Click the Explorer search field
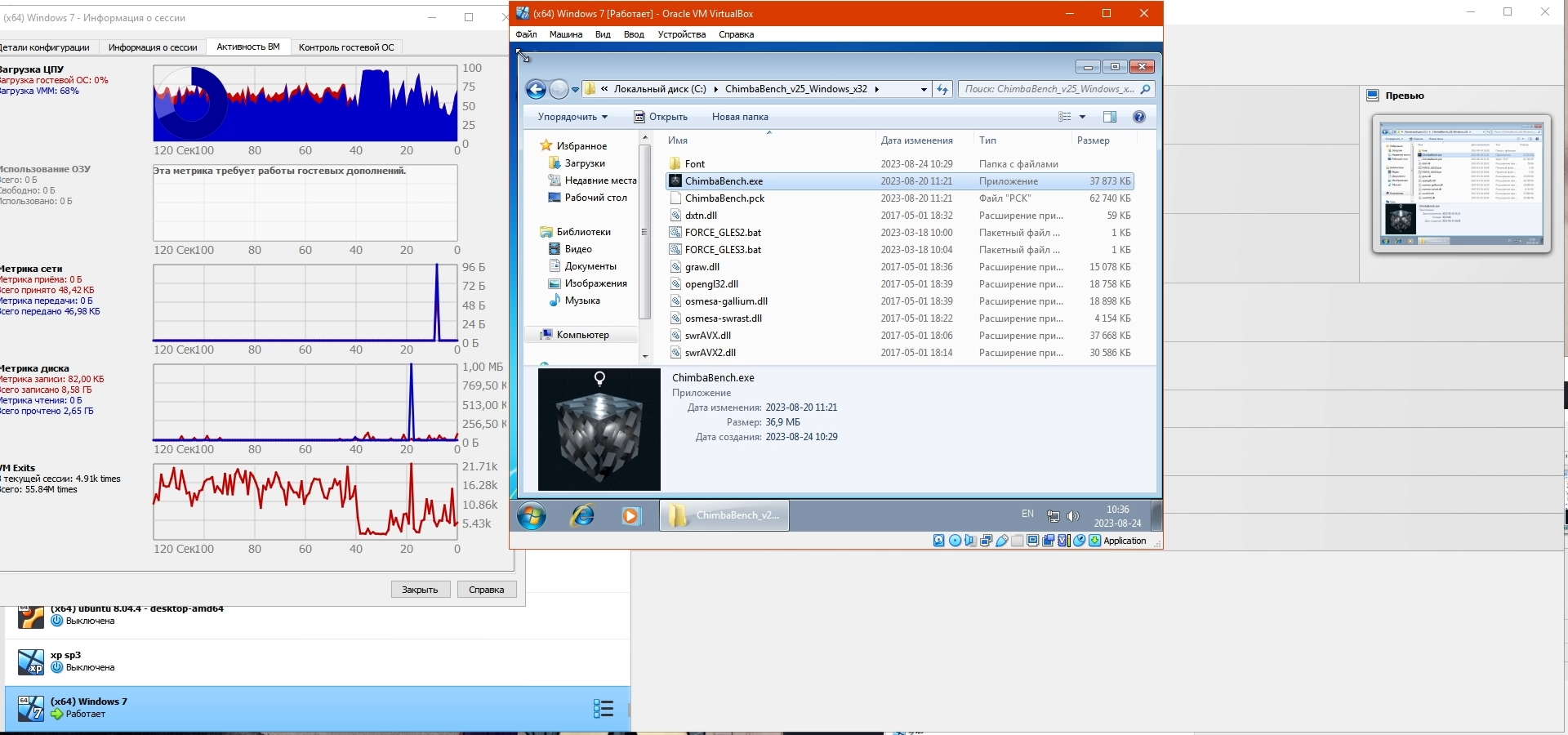This screenshot has height=735, width=1568. click(x=1049, y=89)
